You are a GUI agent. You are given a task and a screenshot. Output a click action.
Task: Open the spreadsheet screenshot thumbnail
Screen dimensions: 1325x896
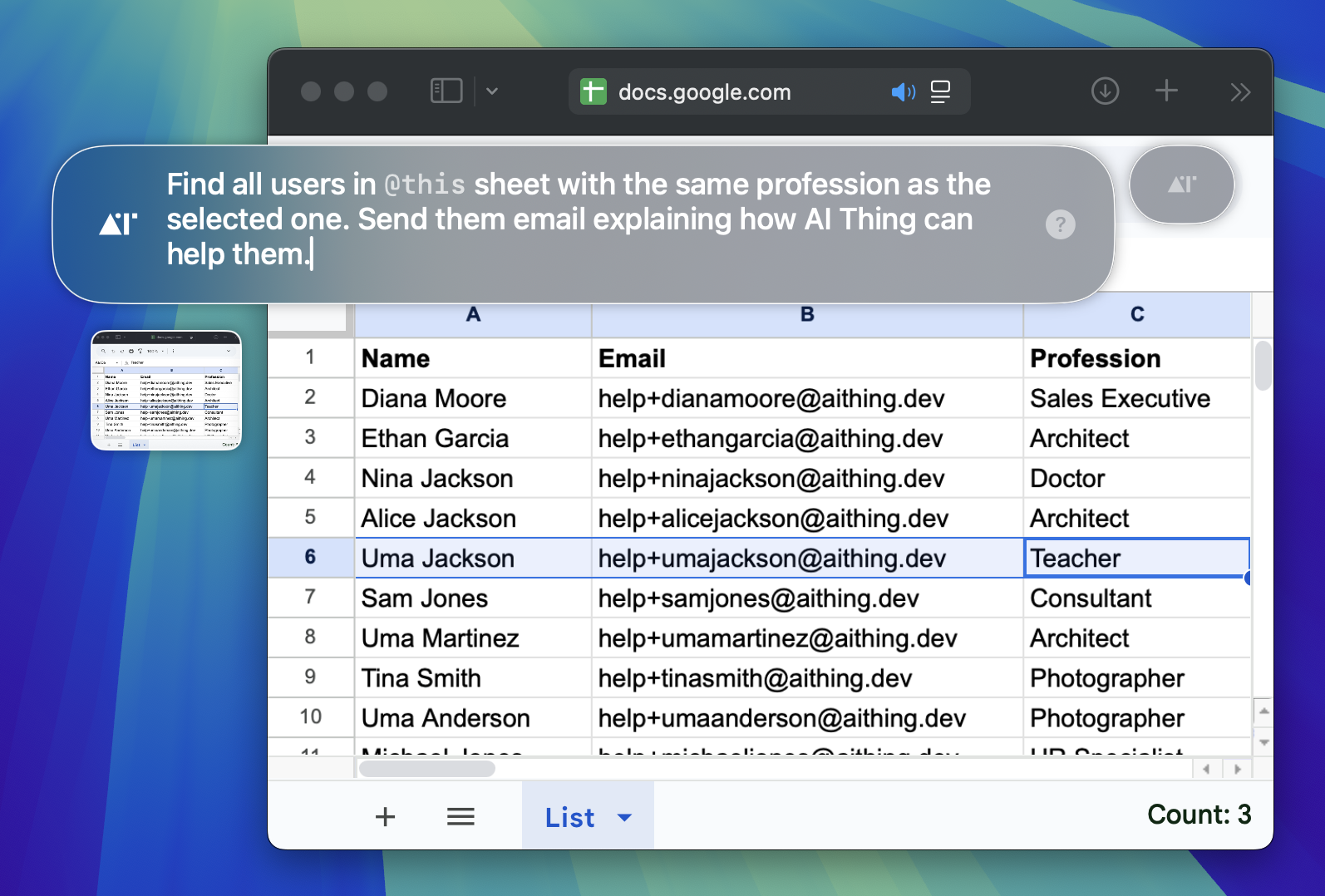[166, 390]
